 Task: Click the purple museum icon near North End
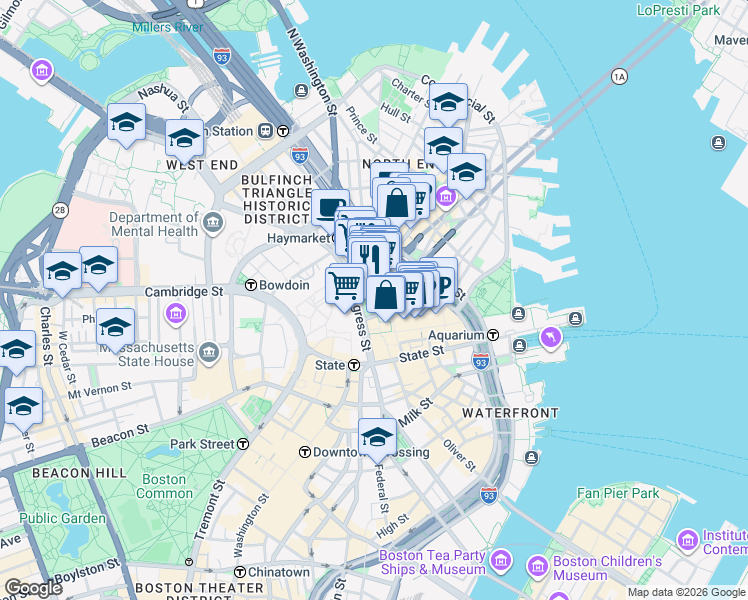446,196
